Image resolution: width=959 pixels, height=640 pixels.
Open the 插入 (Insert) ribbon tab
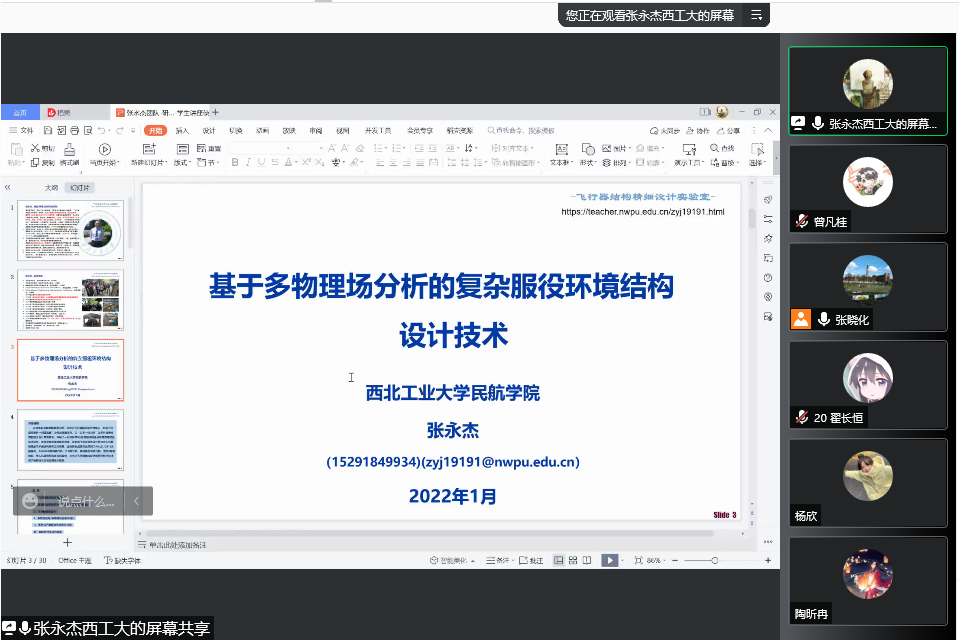[182, 131]
